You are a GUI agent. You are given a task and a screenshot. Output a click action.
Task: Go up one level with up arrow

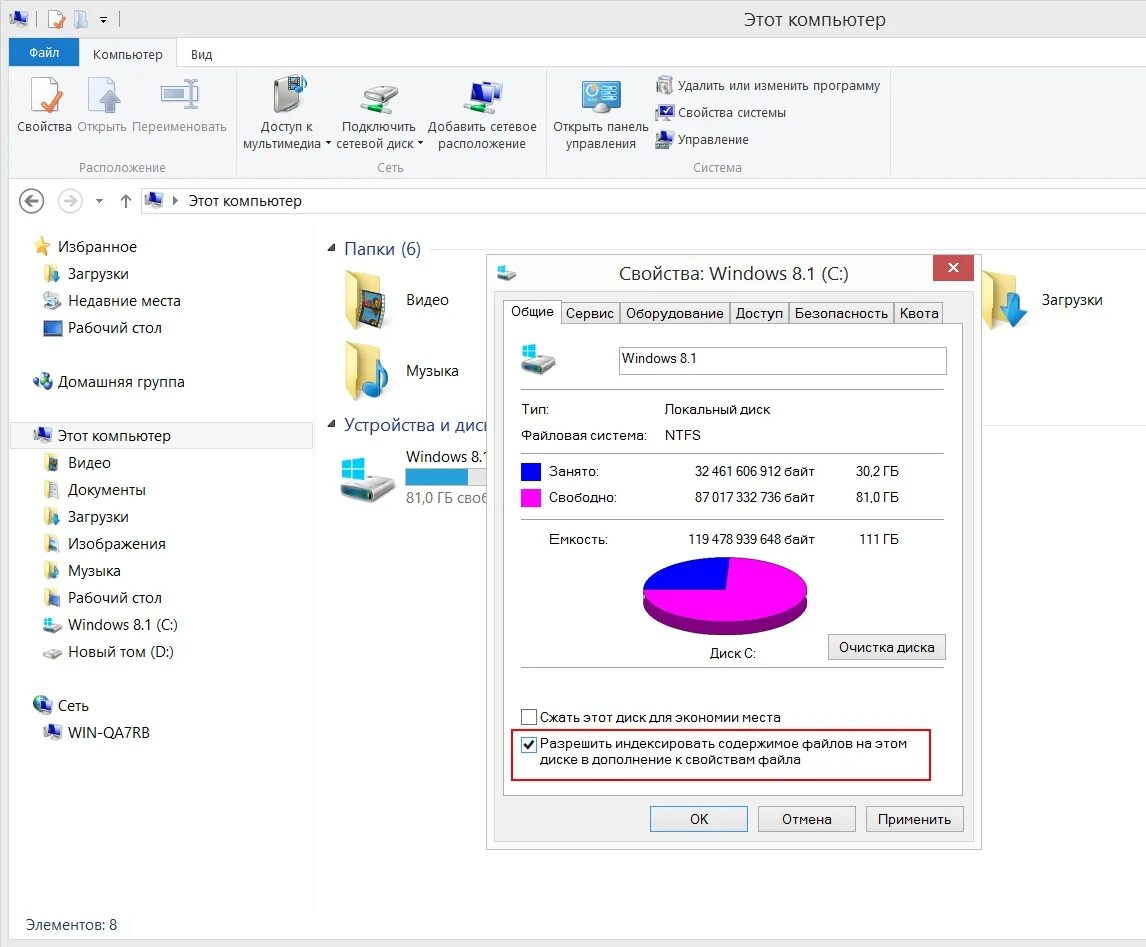pyautogui.click(x=126, y=201)
